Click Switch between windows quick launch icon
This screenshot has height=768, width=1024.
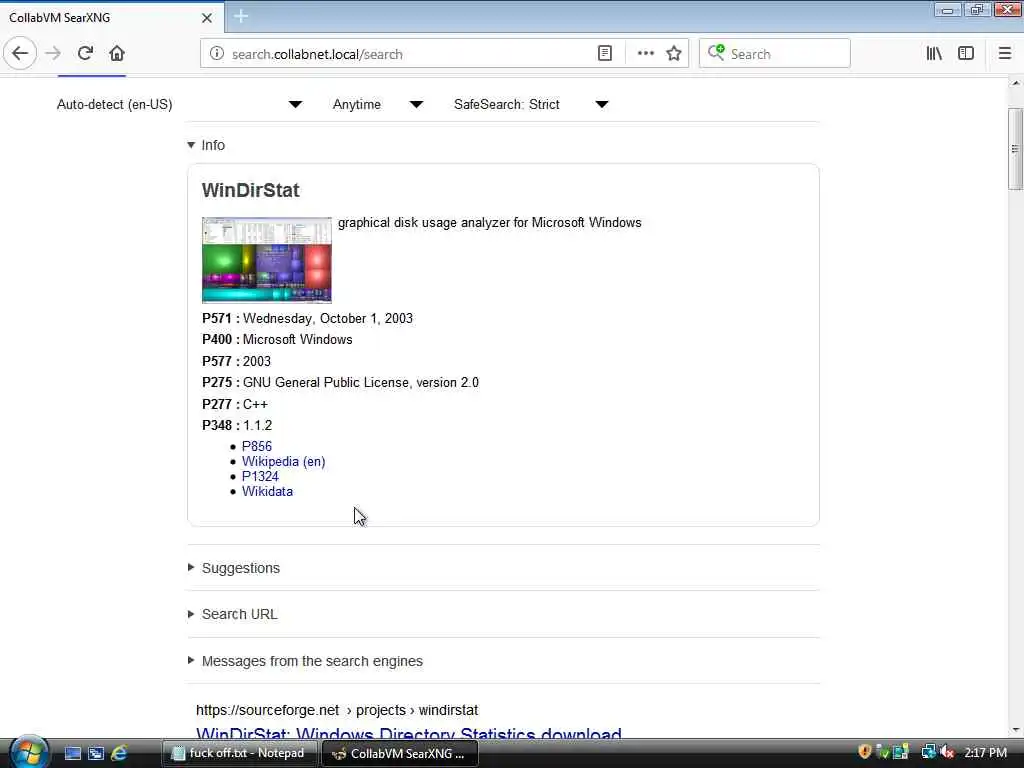96,754
